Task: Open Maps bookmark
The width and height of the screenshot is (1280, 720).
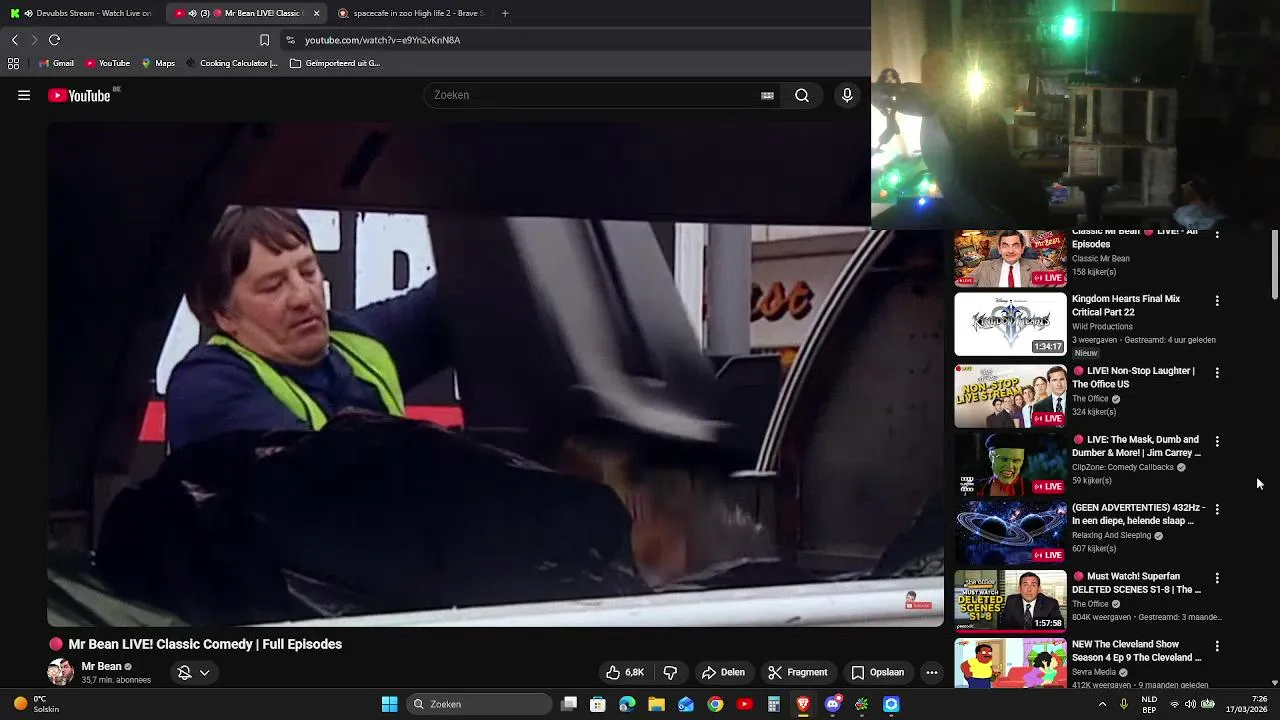Action: click(x=158, y=63)
